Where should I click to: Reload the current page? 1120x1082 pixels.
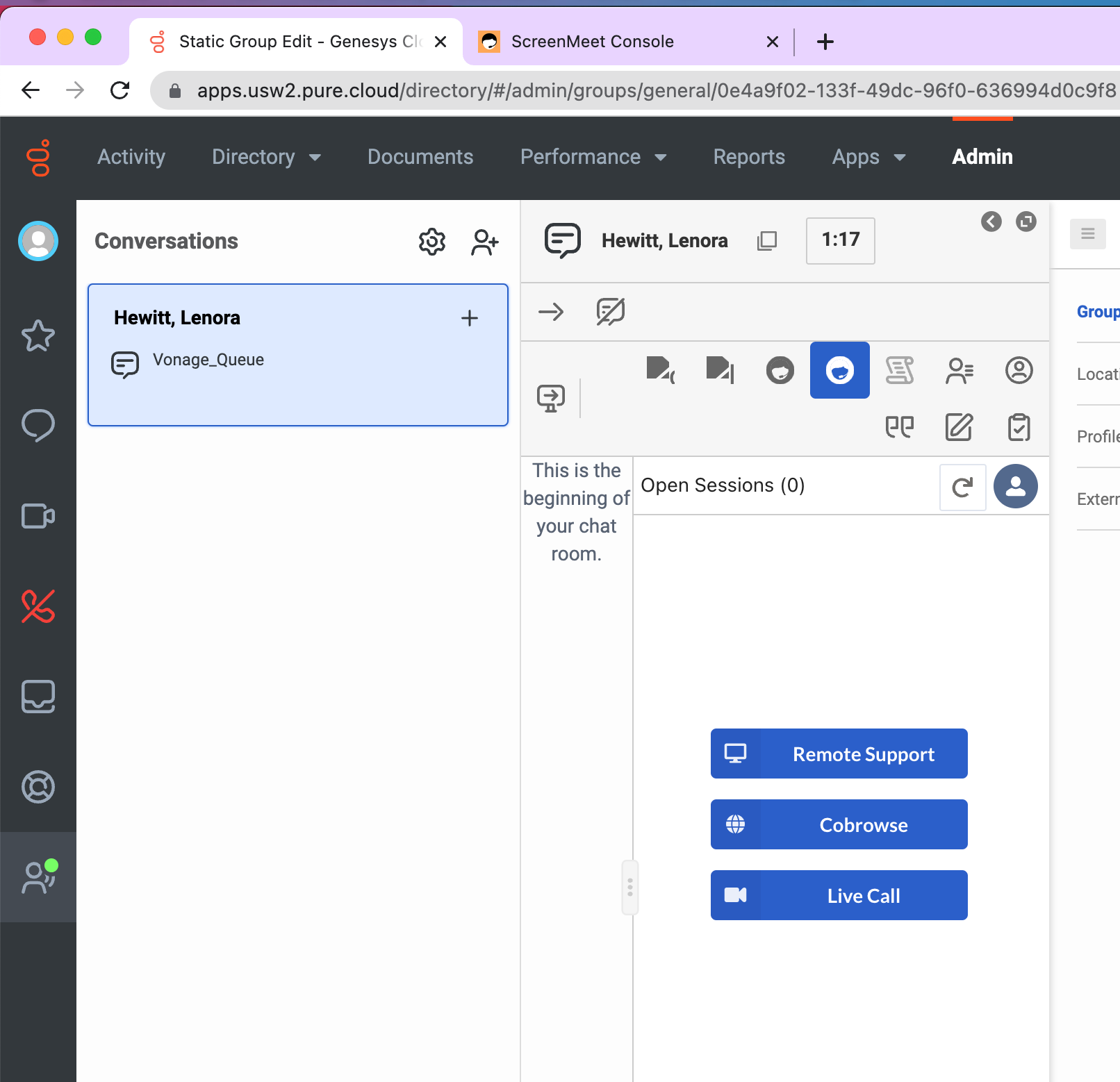(120, 90)
